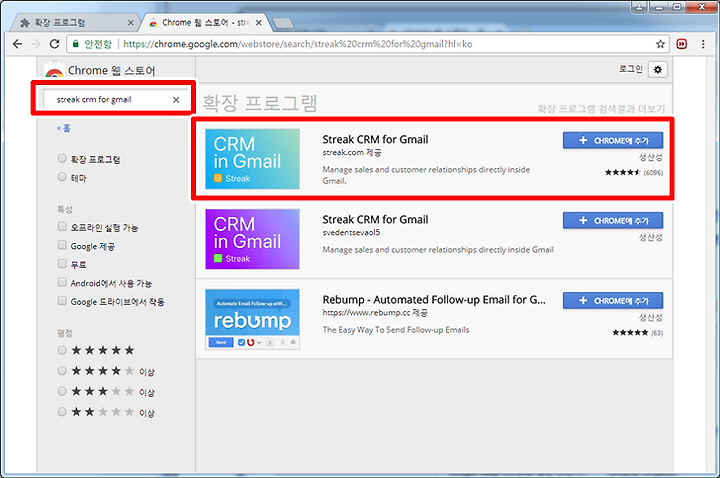Bookmark this page with the star icon
The image size is (720, 478).
[660, 44]
